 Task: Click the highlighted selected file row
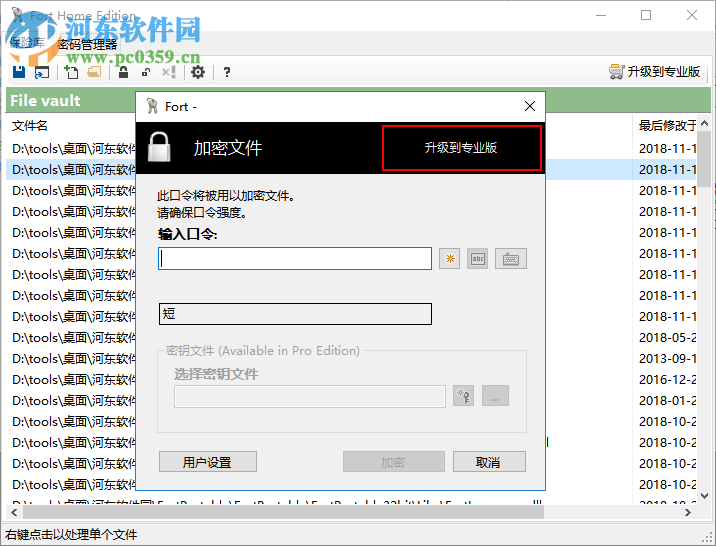coord(352,170)
